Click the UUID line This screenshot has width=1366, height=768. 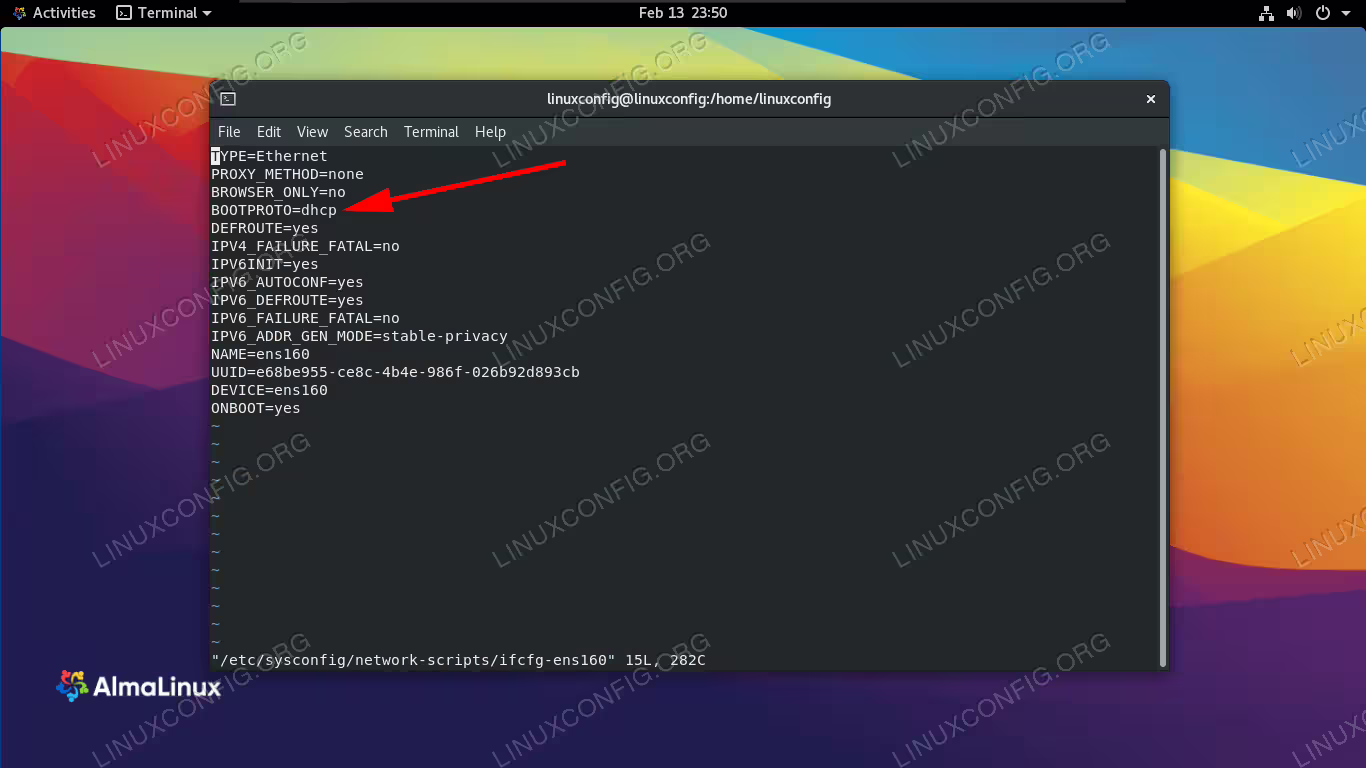point(395,372)
